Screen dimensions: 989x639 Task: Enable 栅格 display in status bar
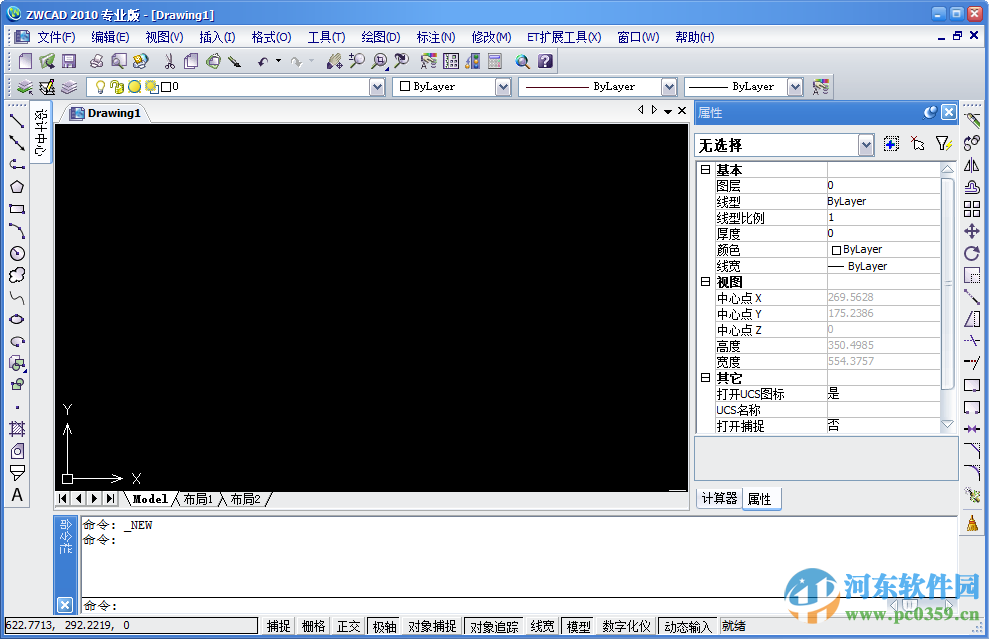[313, 626]
